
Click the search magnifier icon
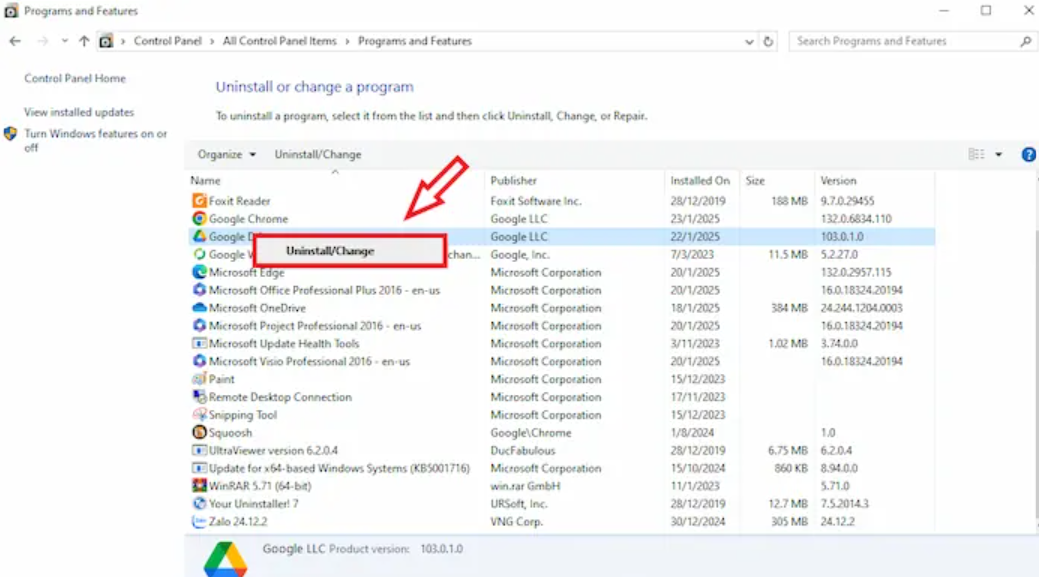(1026, 41)
